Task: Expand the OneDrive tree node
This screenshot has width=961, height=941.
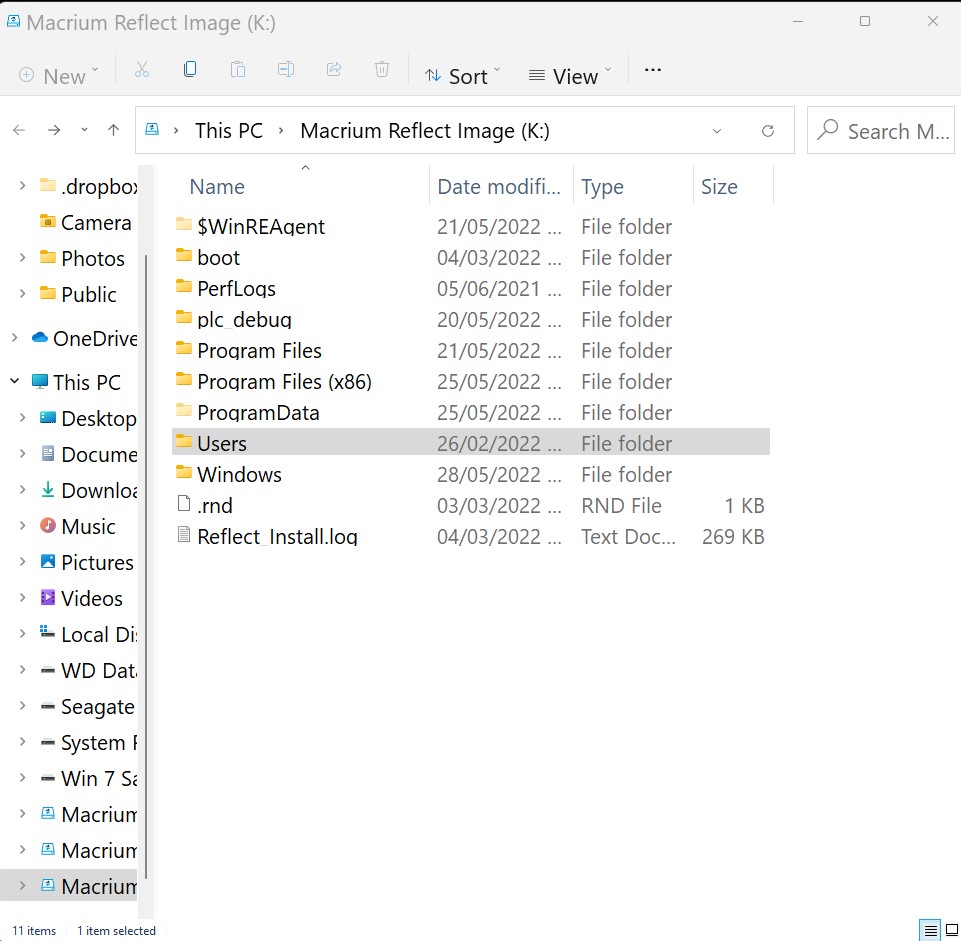Action: coord(15,338)
